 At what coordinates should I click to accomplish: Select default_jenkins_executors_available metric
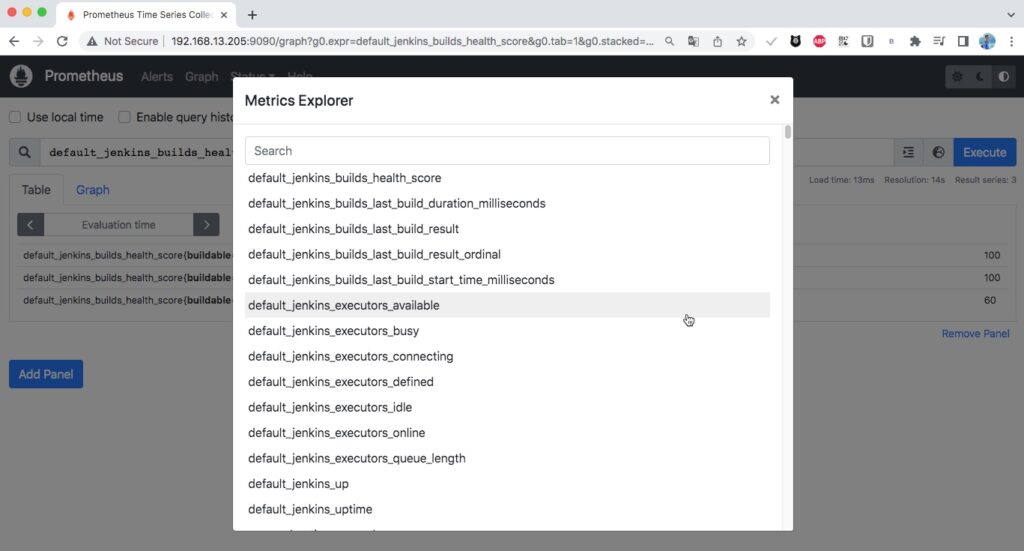[507, 305]
